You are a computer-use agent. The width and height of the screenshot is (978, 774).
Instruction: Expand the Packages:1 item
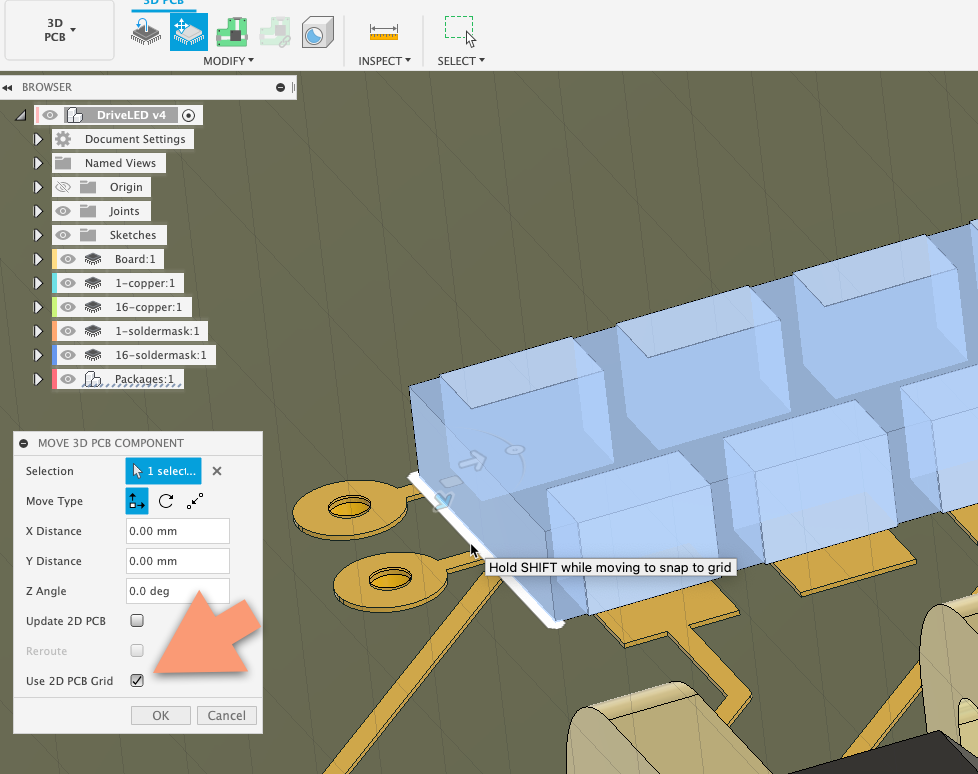click(x=38, y=379)
